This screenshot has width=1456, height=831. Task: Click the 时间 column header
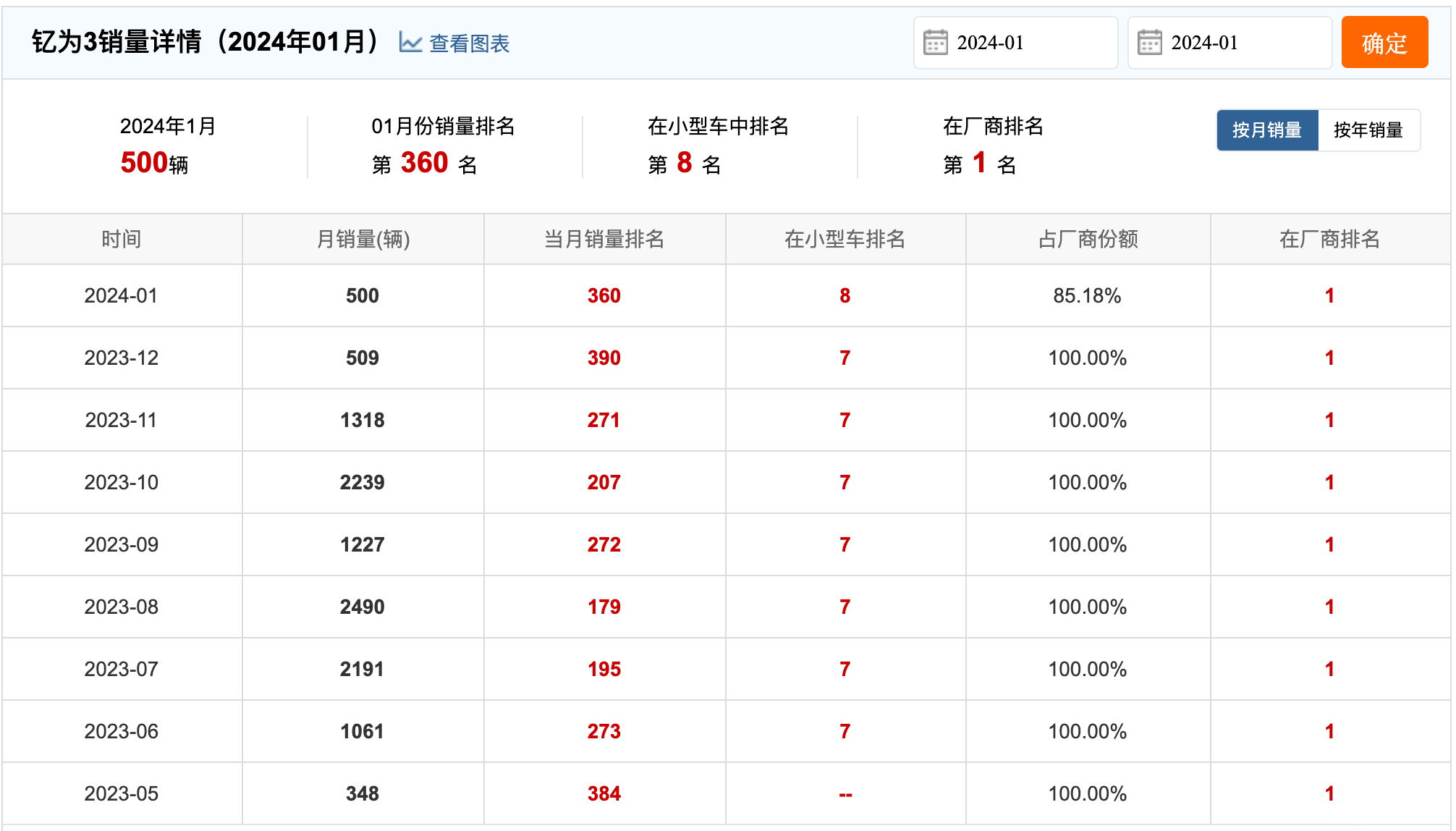coord(122,239)
